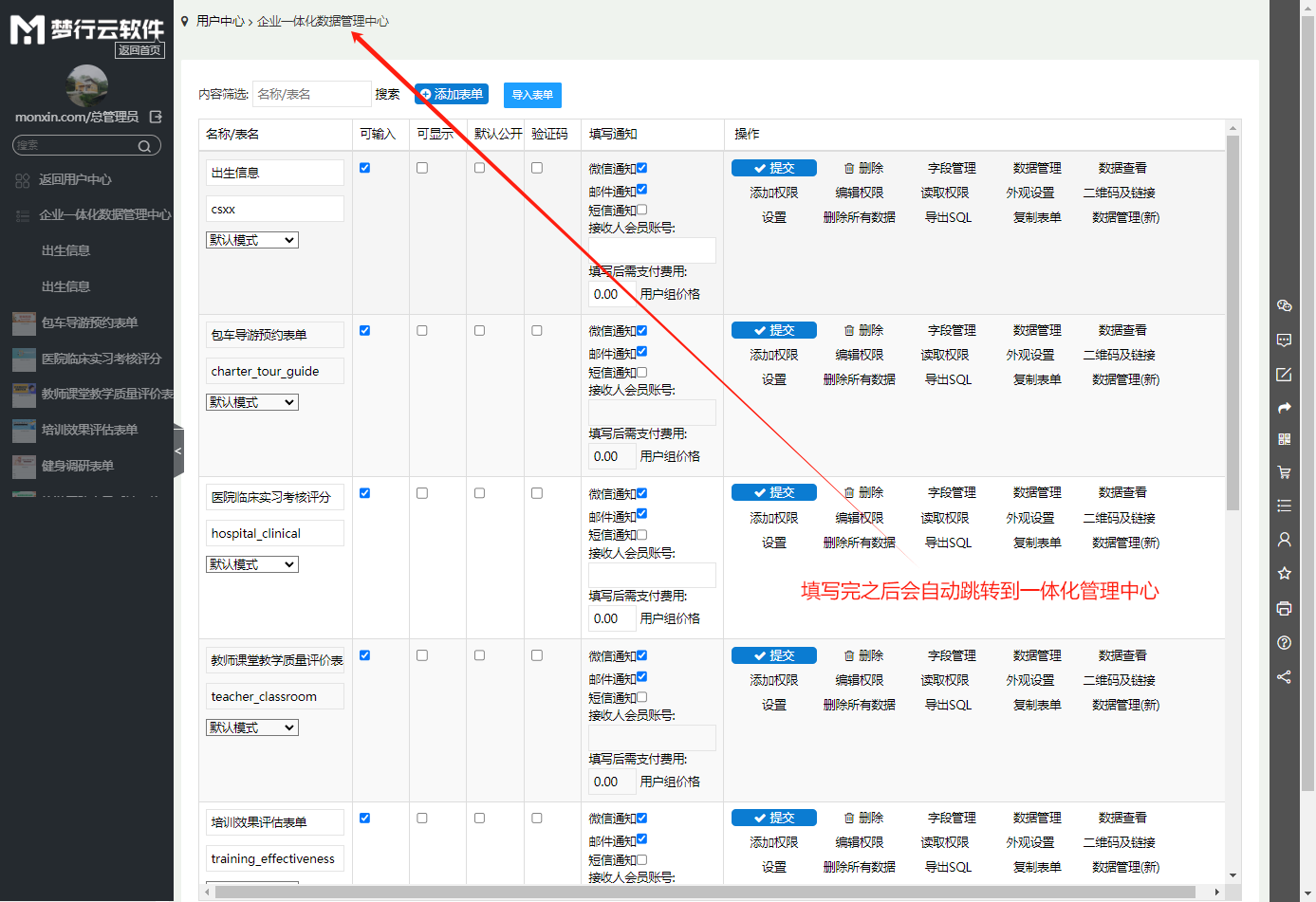Click the list icon beside 企业一体化数据管理中心 in sidebar
Viewport: 1316px width, 902px height.
click(x=23, y=215)
